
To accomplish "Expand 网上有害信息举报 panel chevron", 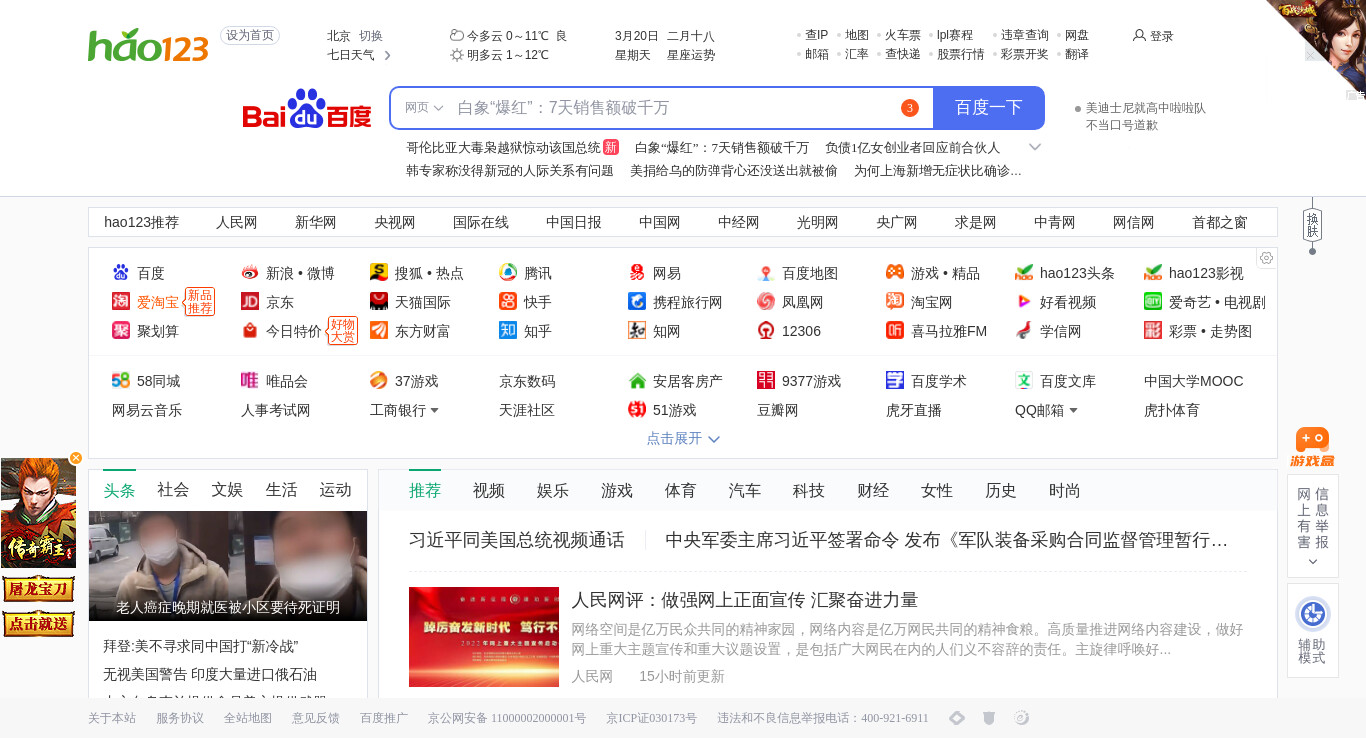I will click(x=1312, y=562).
